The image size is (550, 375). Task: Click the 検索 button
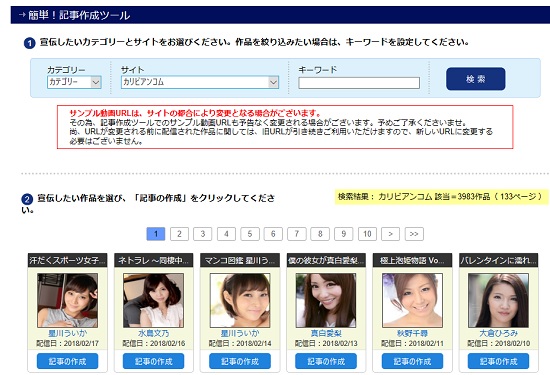point(476,79)
